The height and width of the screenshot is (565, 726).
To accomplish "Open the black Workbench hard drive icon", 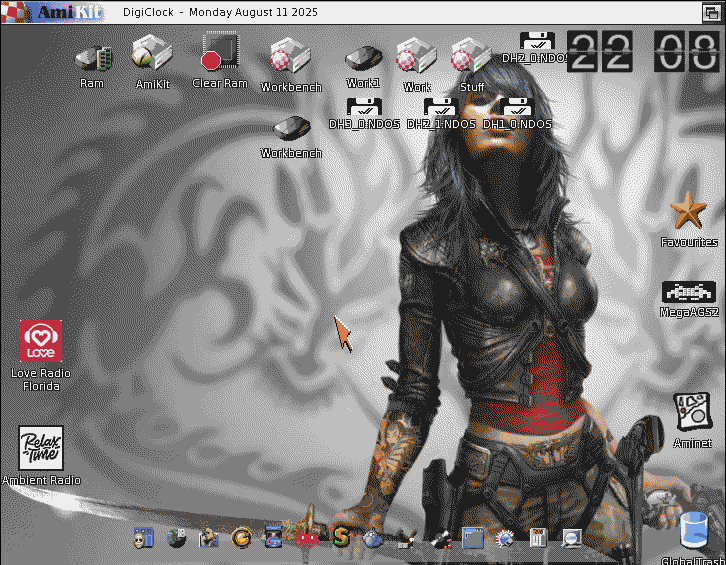I will point(291,128).
